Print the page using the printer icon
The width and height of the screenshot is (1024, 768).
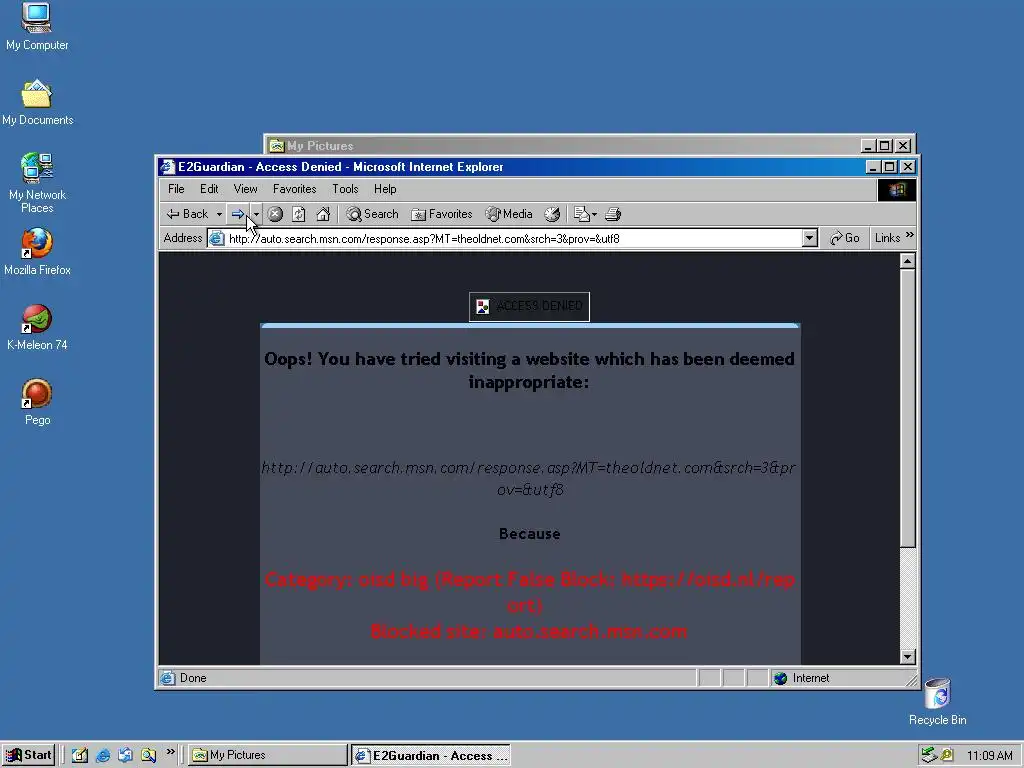pos(613,214)
